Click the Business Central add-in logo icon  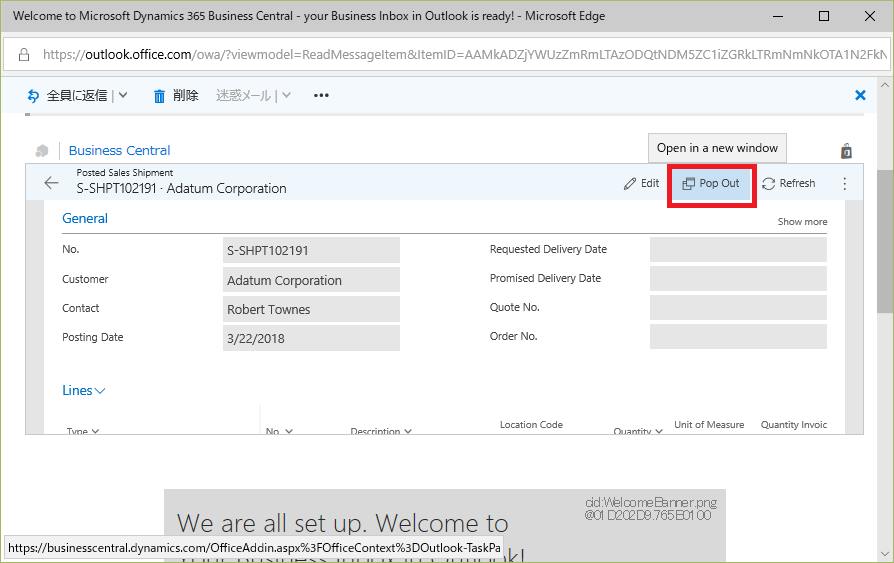tap(42, 151)
